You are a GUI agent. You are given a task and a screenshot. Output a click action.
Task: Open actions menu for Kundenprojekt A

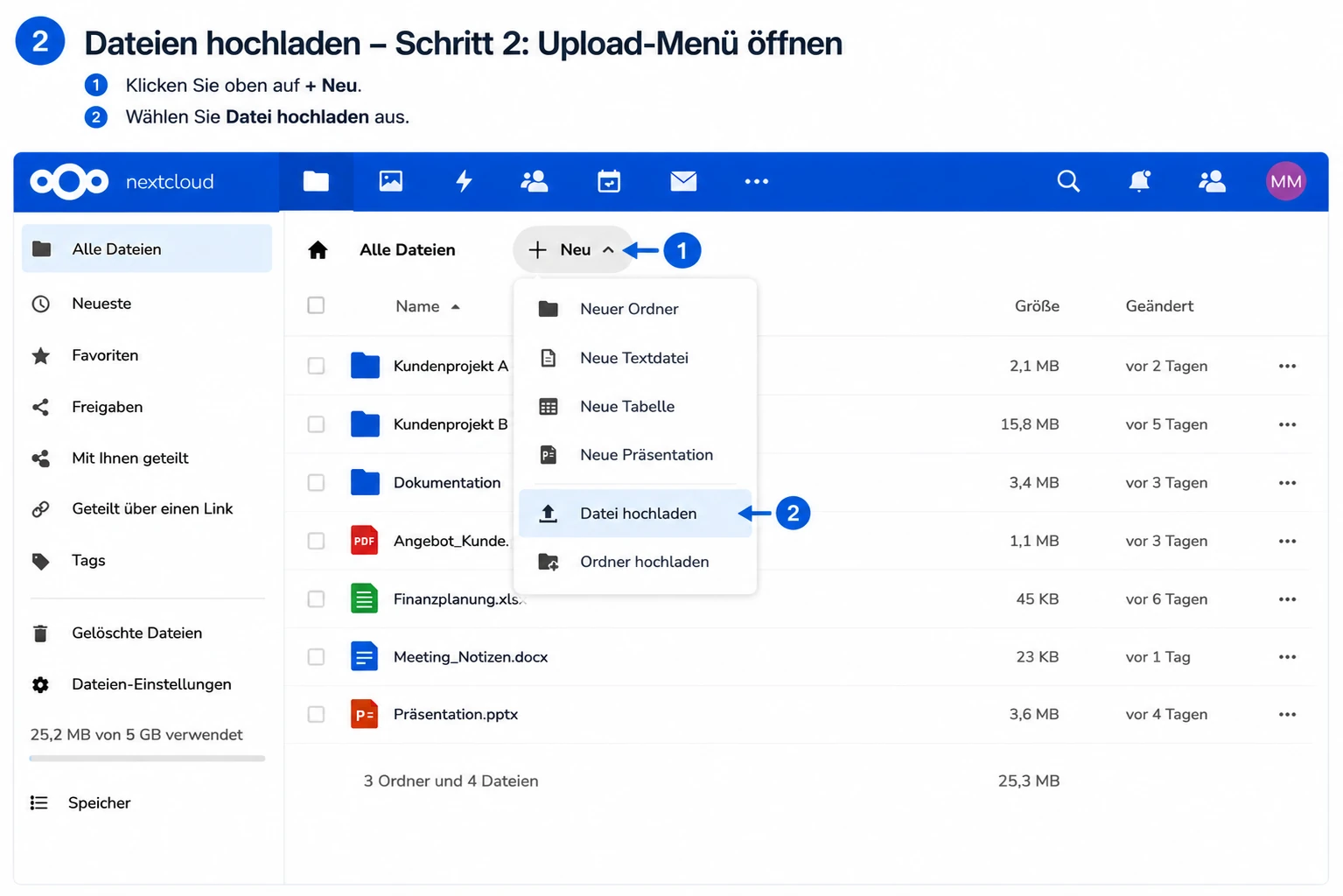click(x=1287, y=366)
